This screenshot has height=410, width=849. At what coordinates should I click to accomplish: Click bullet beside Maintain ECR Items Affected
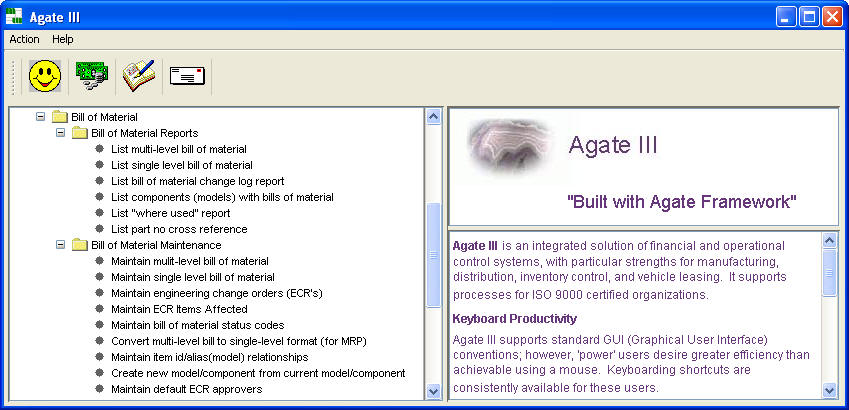pos(99,309)
